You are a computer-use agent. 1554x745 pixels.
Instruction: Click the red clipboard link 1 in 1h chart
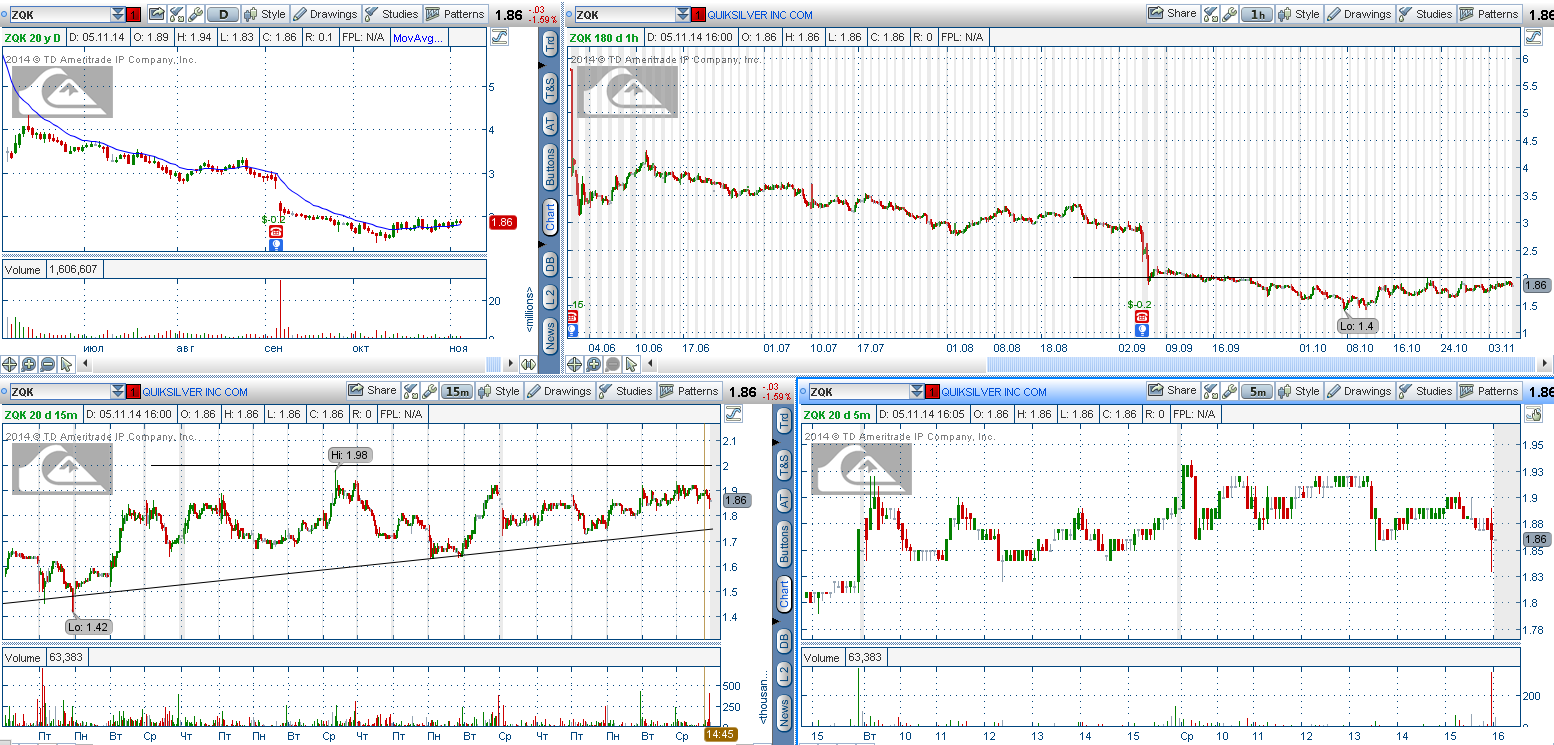click(699, 14)
